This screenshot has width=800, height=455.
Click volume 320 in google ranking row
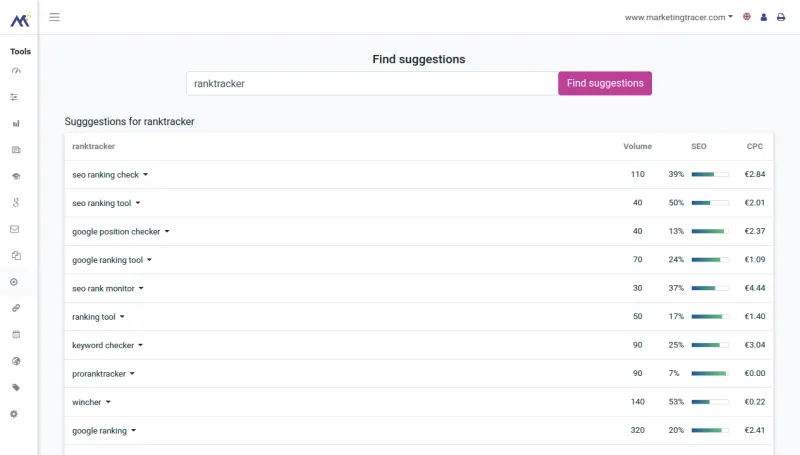[637, 430]
